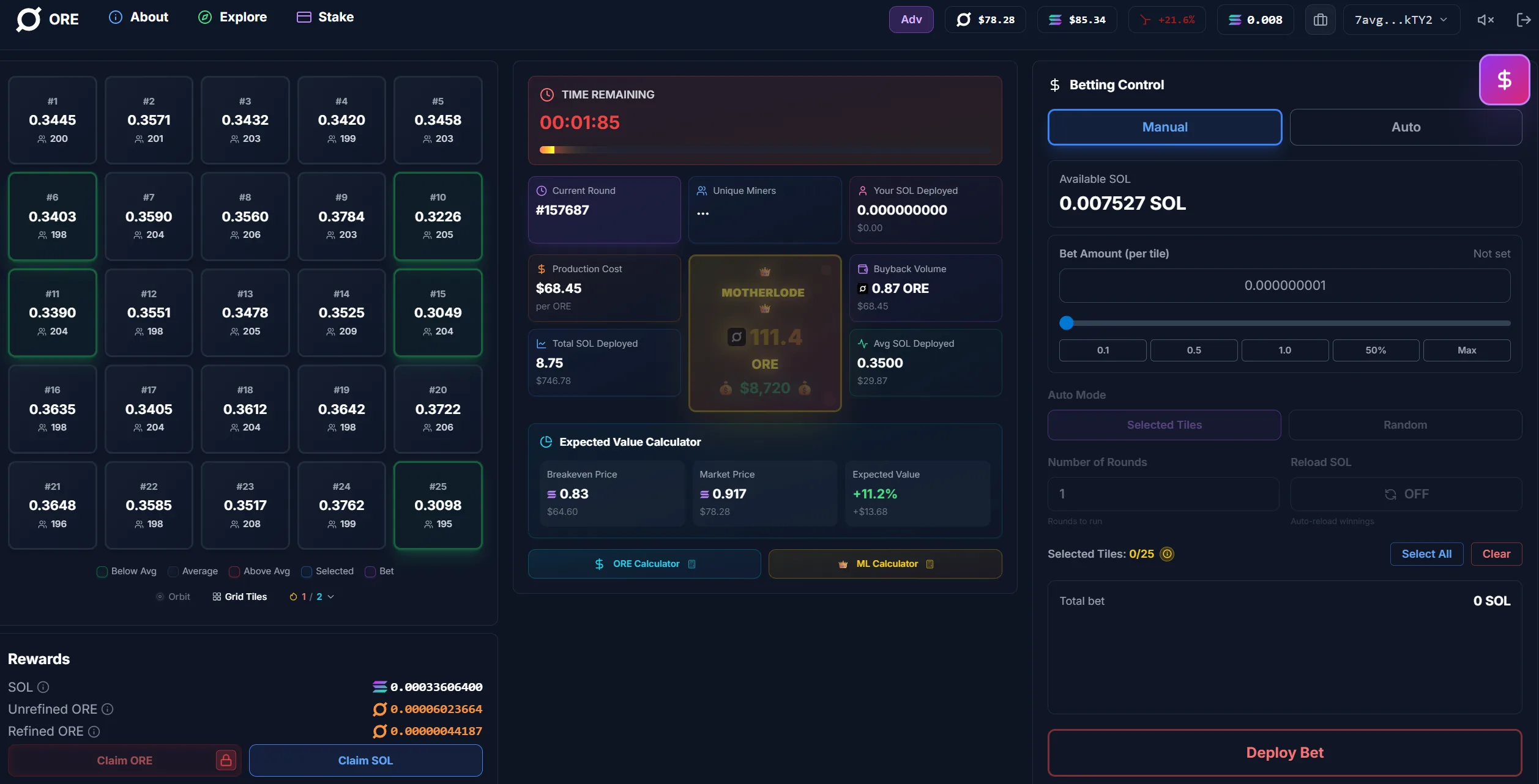This screenshot has width=1539, height=784.
Task: Click the SOL rewards info icon
Action: 42,687
